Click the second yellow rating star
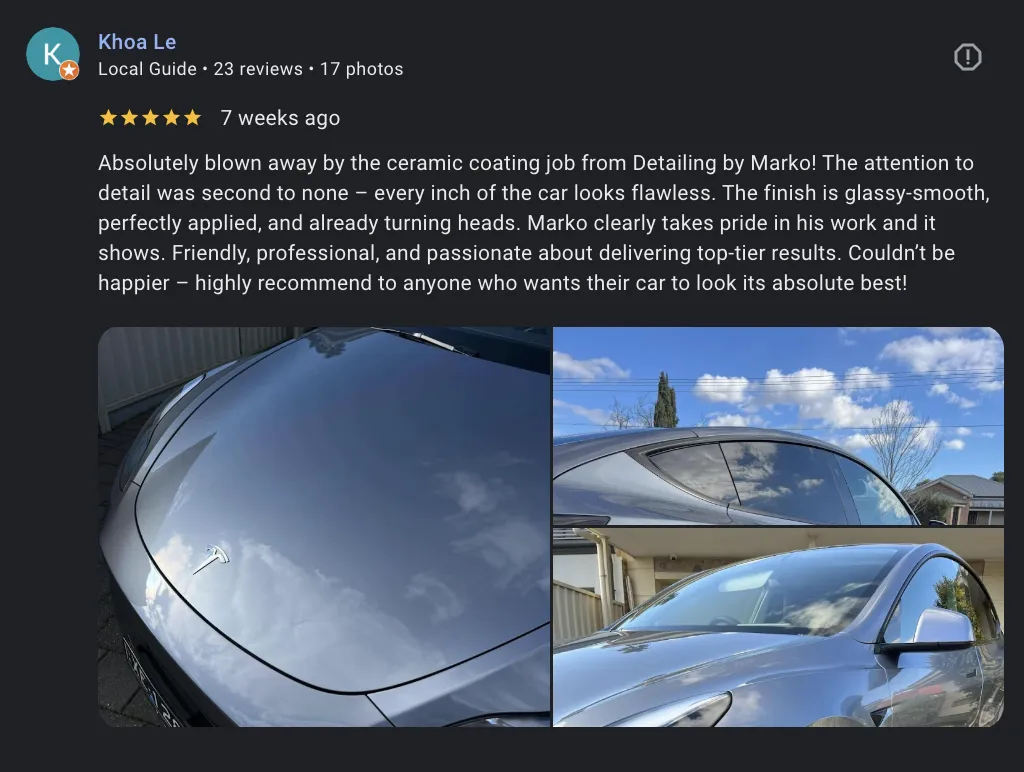This screenshot has width=1024, height=772. click(x=129, y=118)
